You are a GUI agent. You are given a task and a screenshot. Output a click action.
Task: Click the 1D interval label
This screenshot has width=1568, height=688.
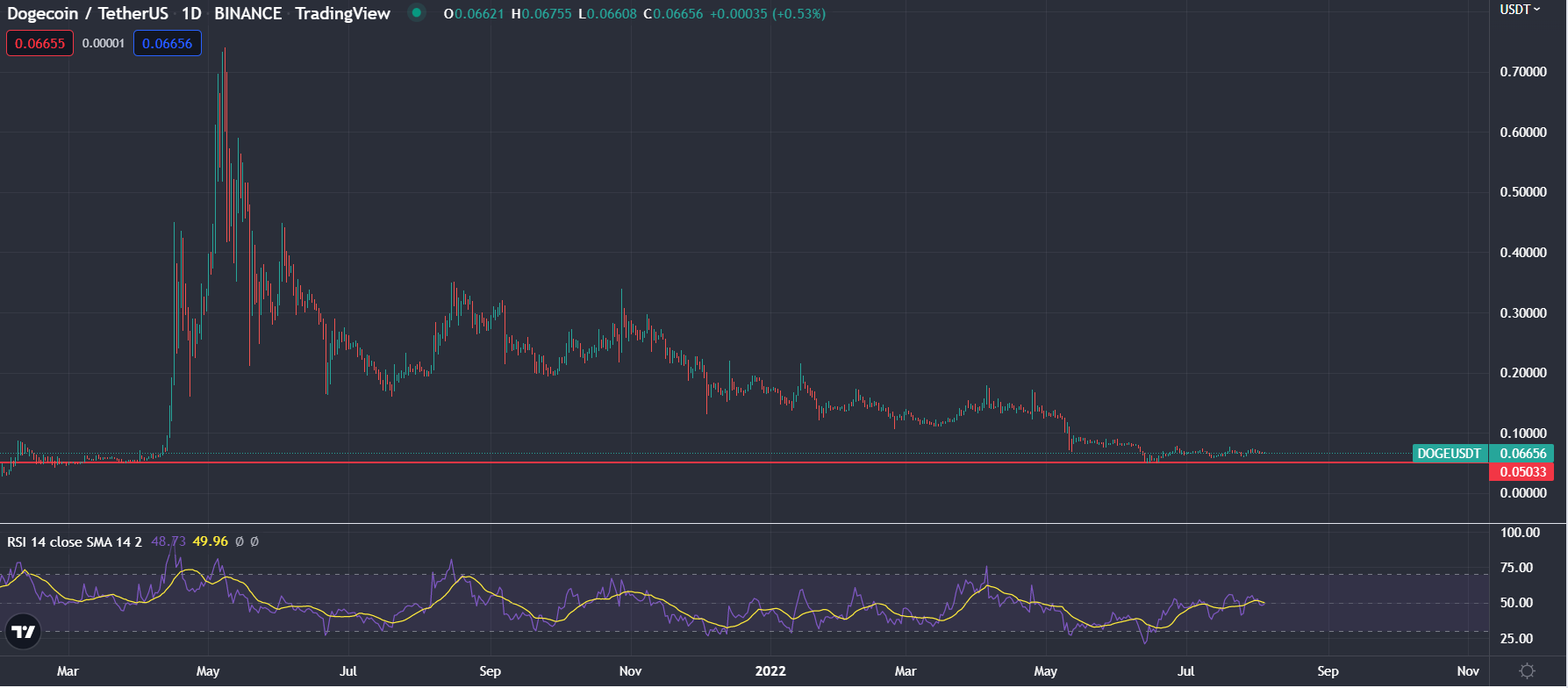191,13
